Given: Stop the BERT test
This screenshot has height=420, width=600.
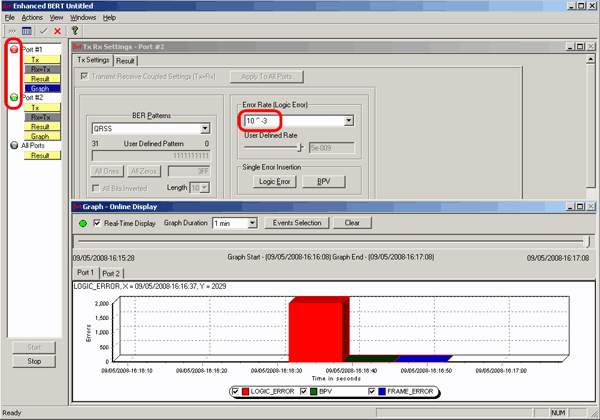Looking at the screenshot, I should [34, 361].
